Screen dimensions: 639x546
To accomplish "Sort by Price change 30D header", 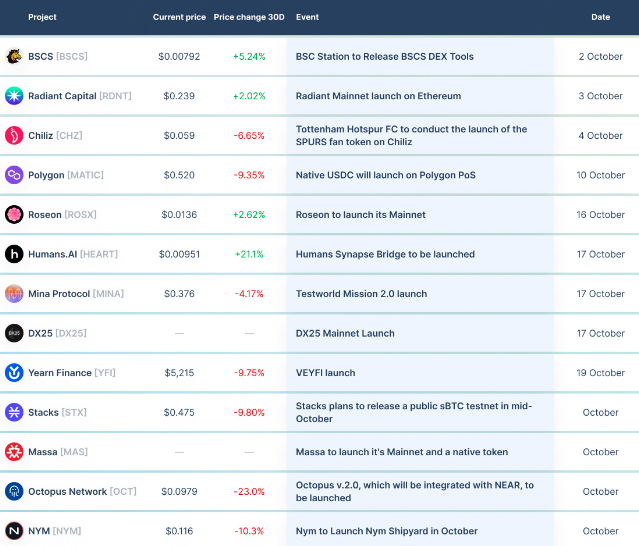I will [x=249, y=17].
